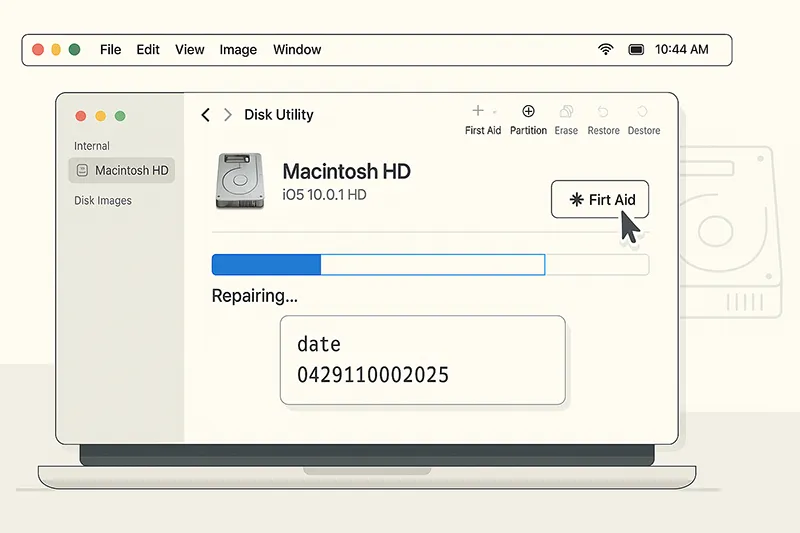Click the Internal sidebar heading
This screenshot has height=533, width=800.
tap(92, 146)
